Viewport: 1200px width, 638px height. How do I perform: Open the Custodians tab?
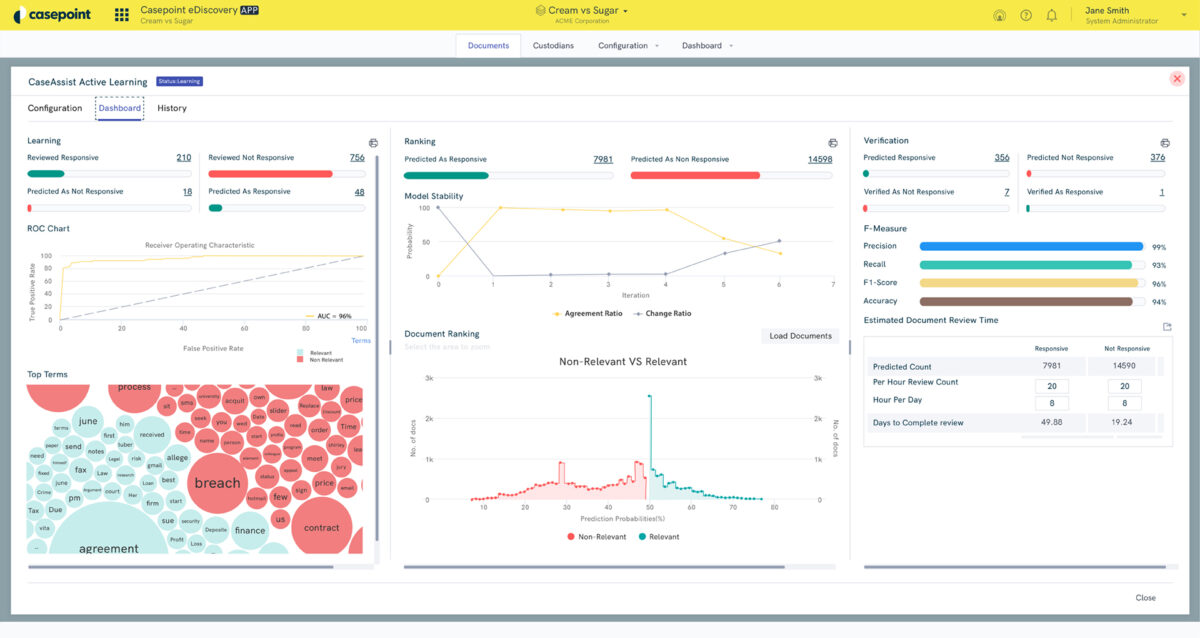point(552,45)
